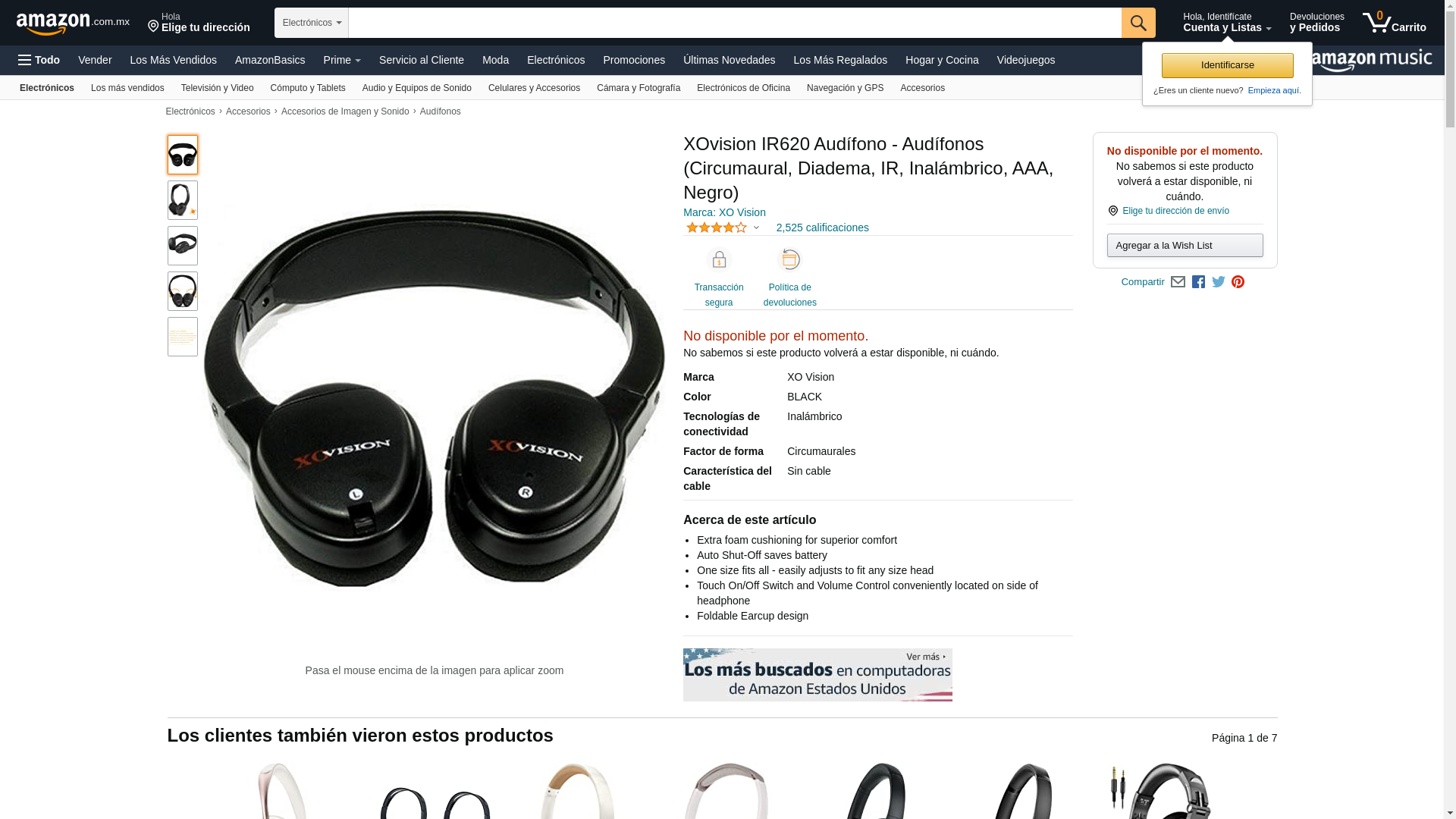Click the orange search magnifier button
Screen dimensions: 1456x819
pos(1137,23)
